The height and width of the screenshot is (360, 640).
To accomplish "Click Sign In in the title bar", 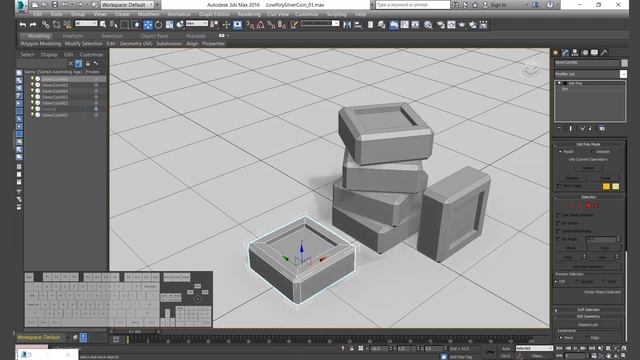I will click(498, 5).
